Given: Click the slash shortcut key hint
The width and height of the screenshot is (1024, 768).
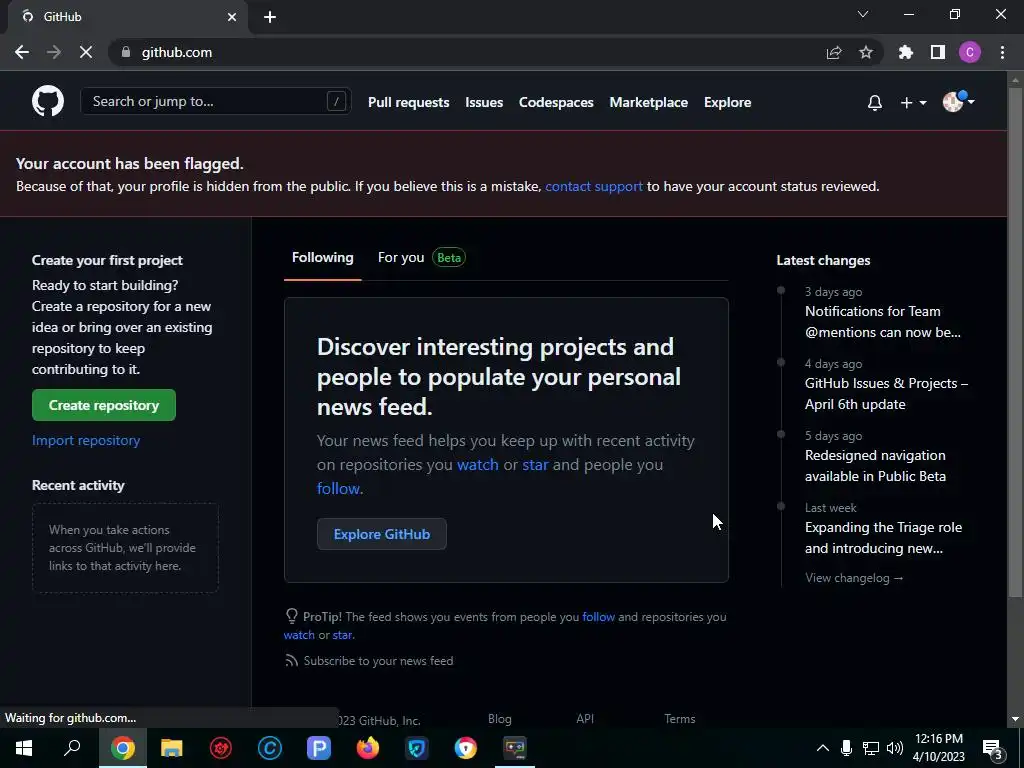Looking at the screenshot, I should [336, 101].
